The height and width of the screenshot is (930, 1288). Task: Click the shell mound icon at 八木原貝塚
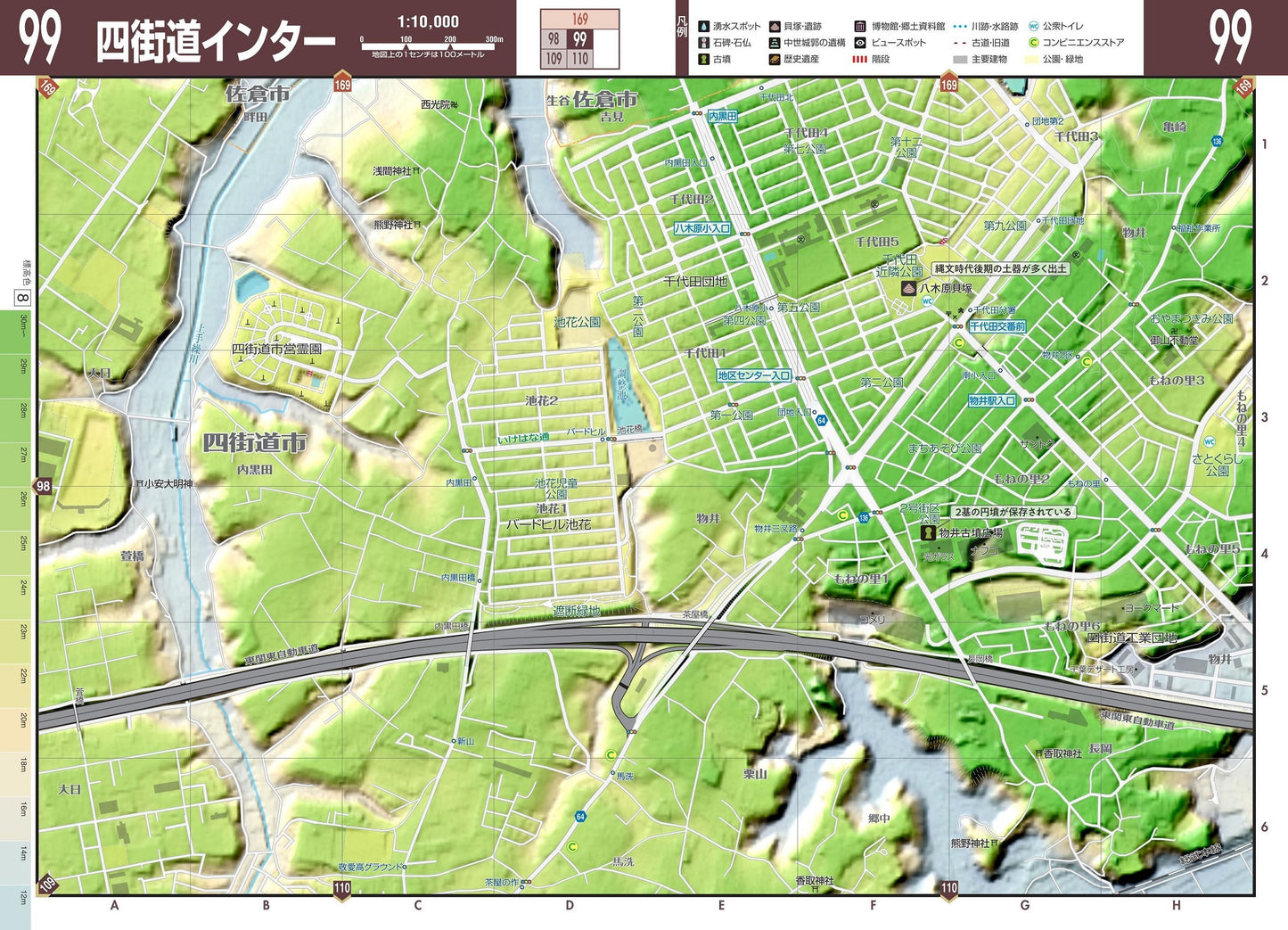tap(907, 289)
